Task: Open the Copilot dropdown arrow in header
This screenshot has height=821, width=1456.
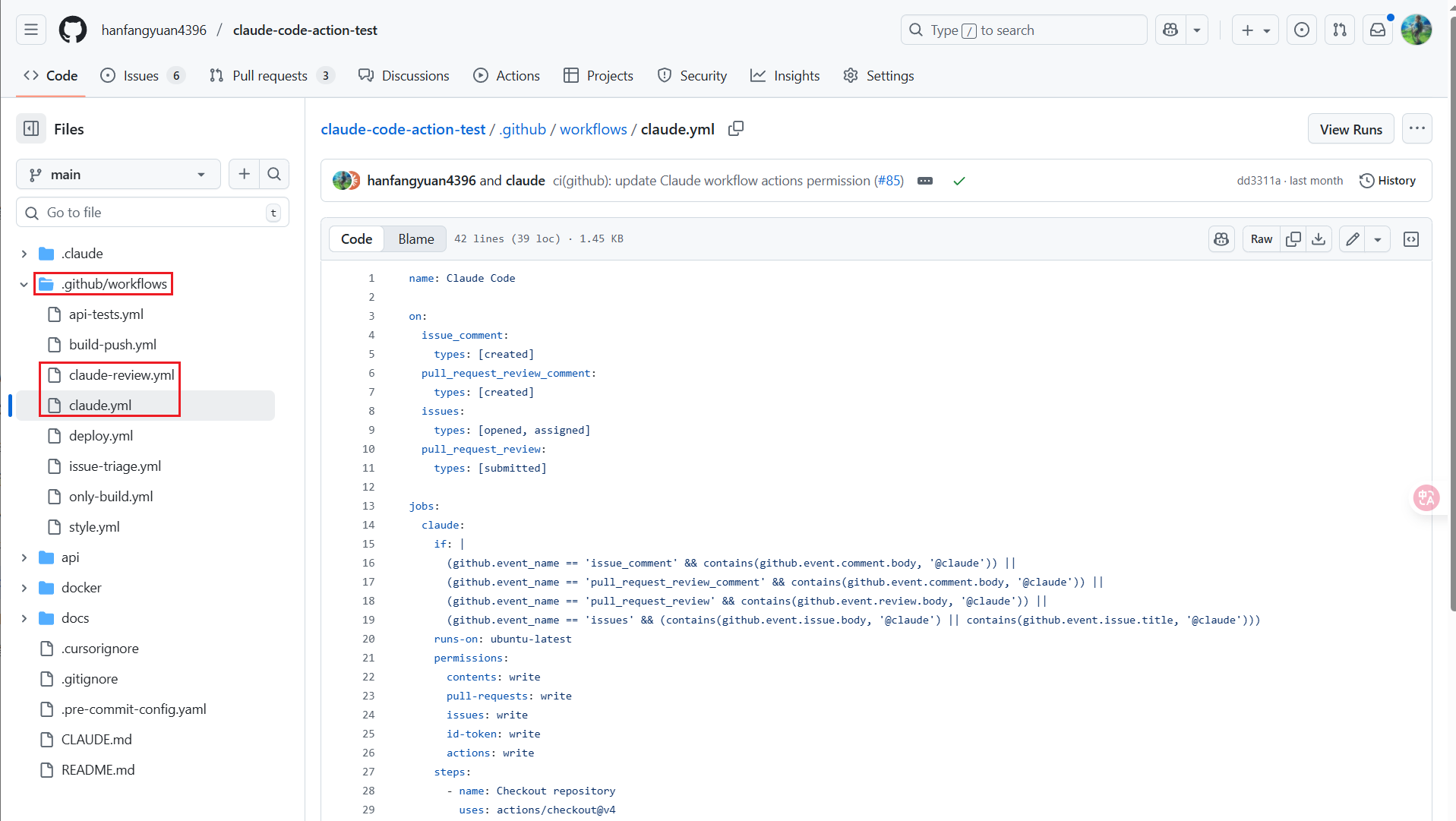Action: pyautogui.click(x=1197, y=30)
